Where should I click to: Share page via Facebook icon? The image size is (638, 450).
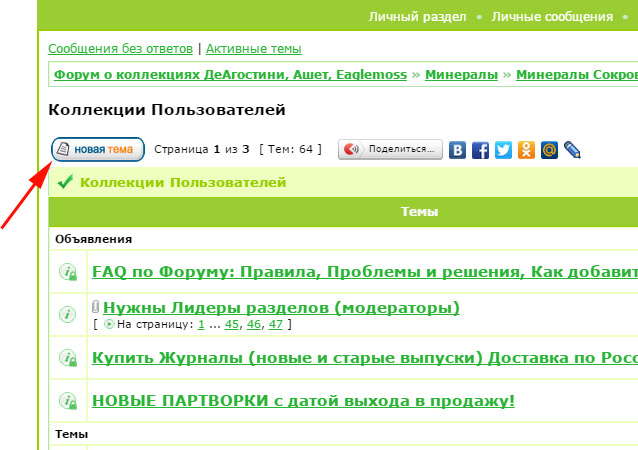(x=480, y=150)
